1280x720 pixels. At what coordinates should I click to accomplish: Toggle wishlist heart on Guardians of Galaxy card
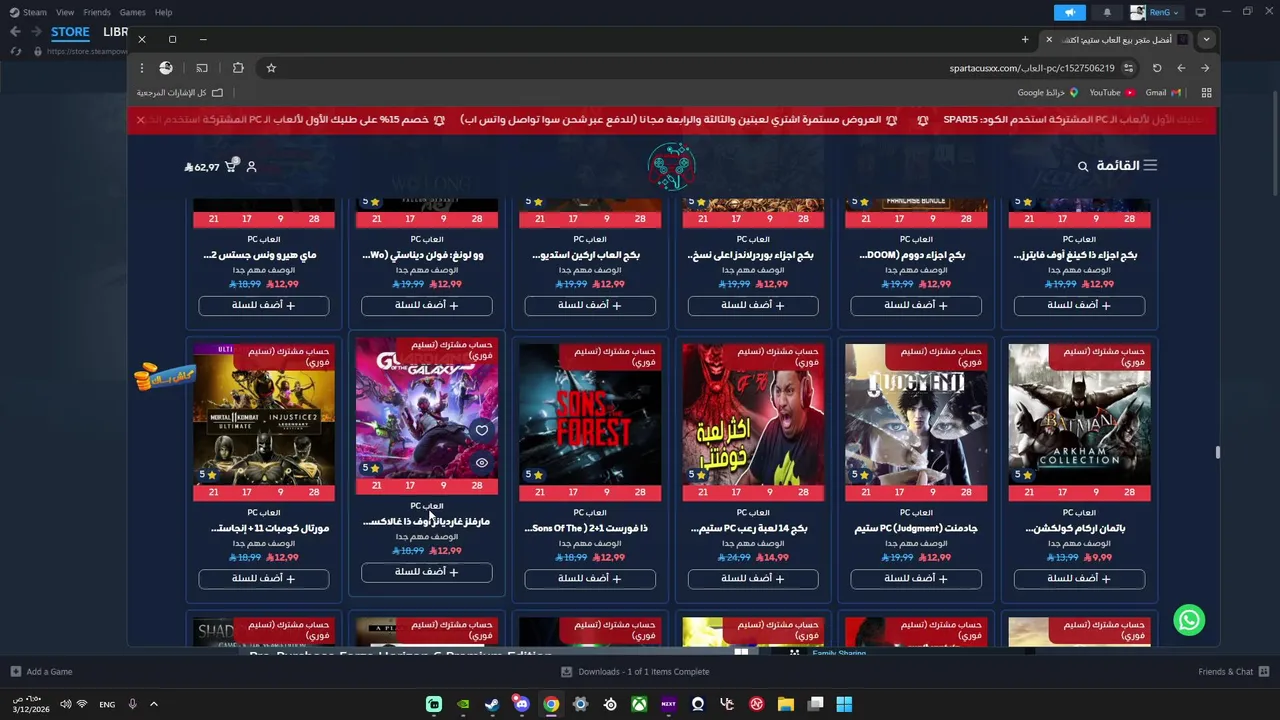[481, 431]
